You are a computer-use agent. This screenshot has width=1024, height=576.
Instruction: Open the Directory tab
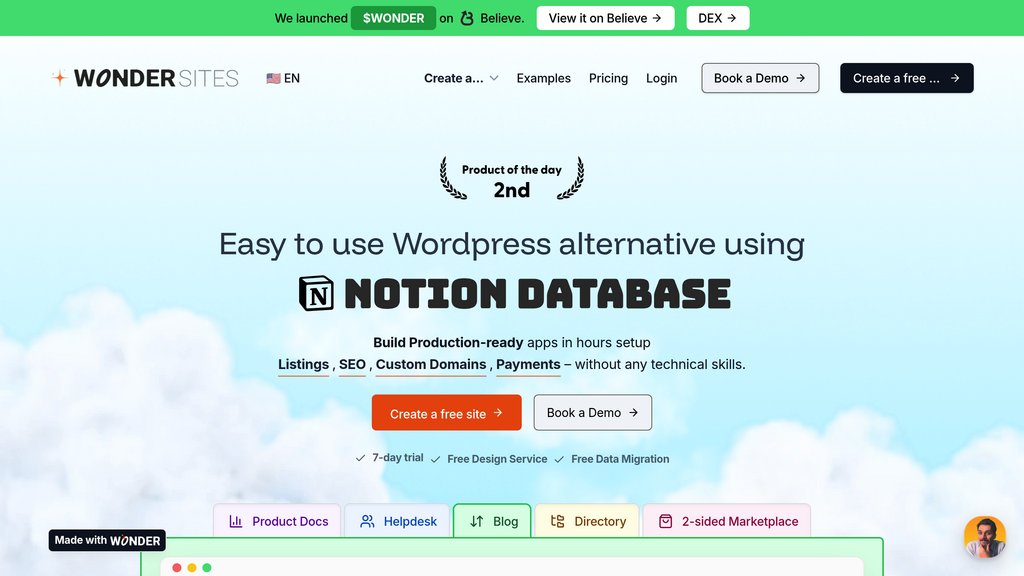pyautogui.click(x=587, y=521)
